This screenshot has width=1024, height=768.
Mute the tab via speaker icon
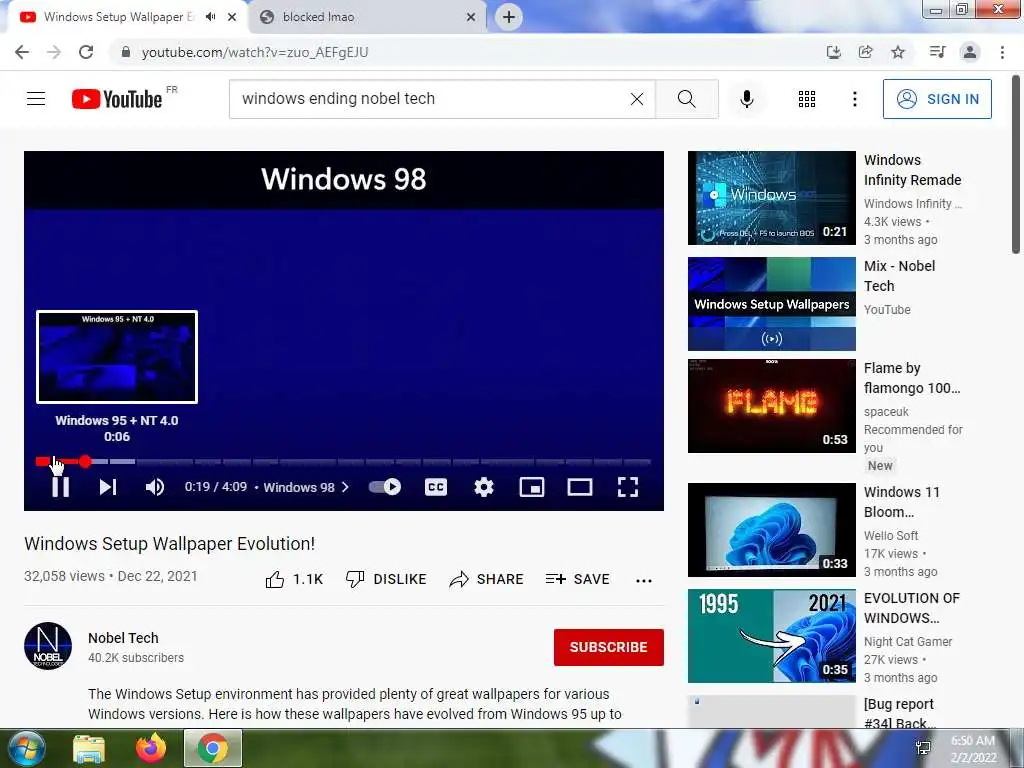coord(210,17)
